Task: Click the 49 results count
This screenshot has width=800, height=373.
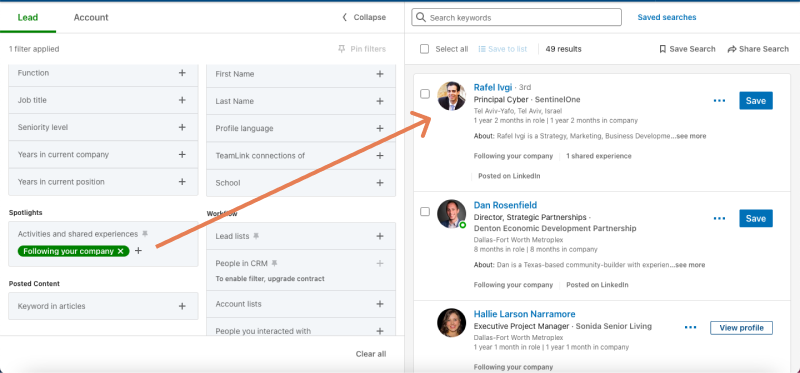Action: point(563,49)
